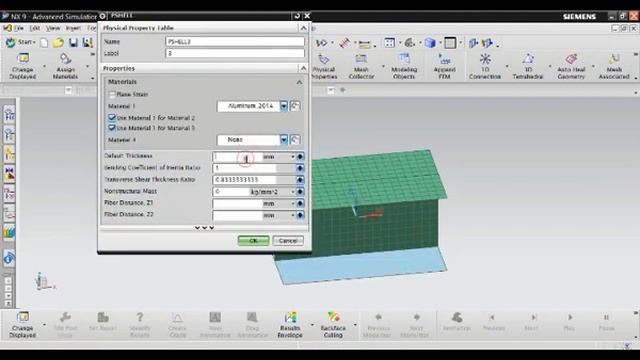Uncheck Use Material 1 for Material 2
The image size is (640, 360).
point(112,118)
